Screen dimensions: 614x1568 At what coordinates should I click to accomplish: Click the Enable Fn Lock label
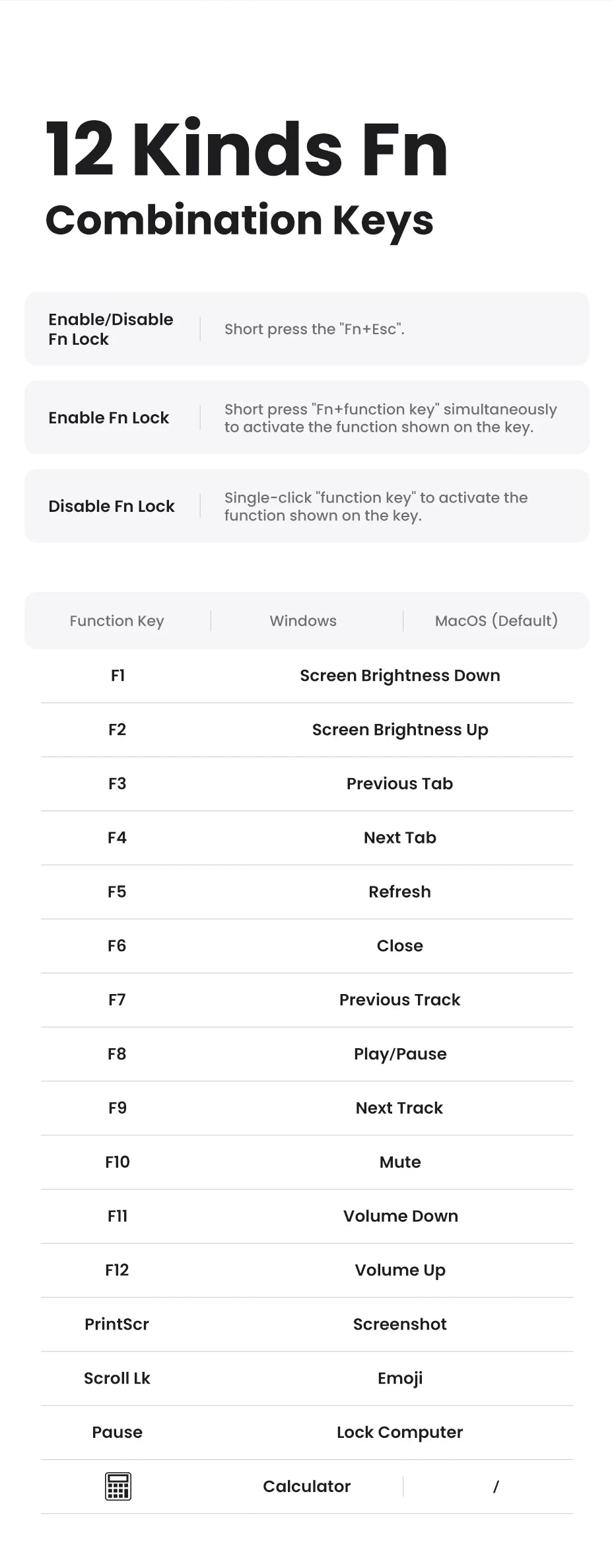tap(109, 417)
